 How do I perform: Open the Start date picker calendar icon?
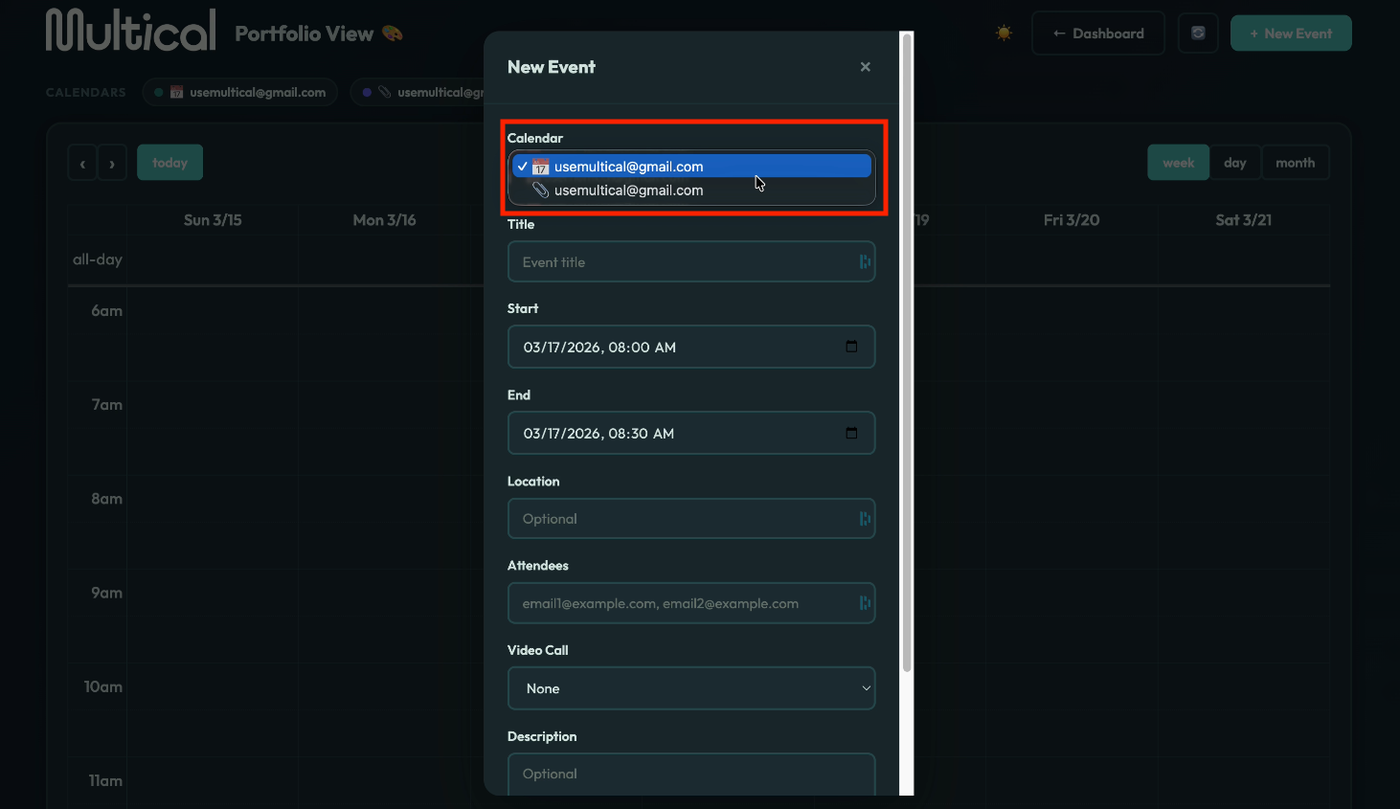pyautogui.click(x=852, y=347)
